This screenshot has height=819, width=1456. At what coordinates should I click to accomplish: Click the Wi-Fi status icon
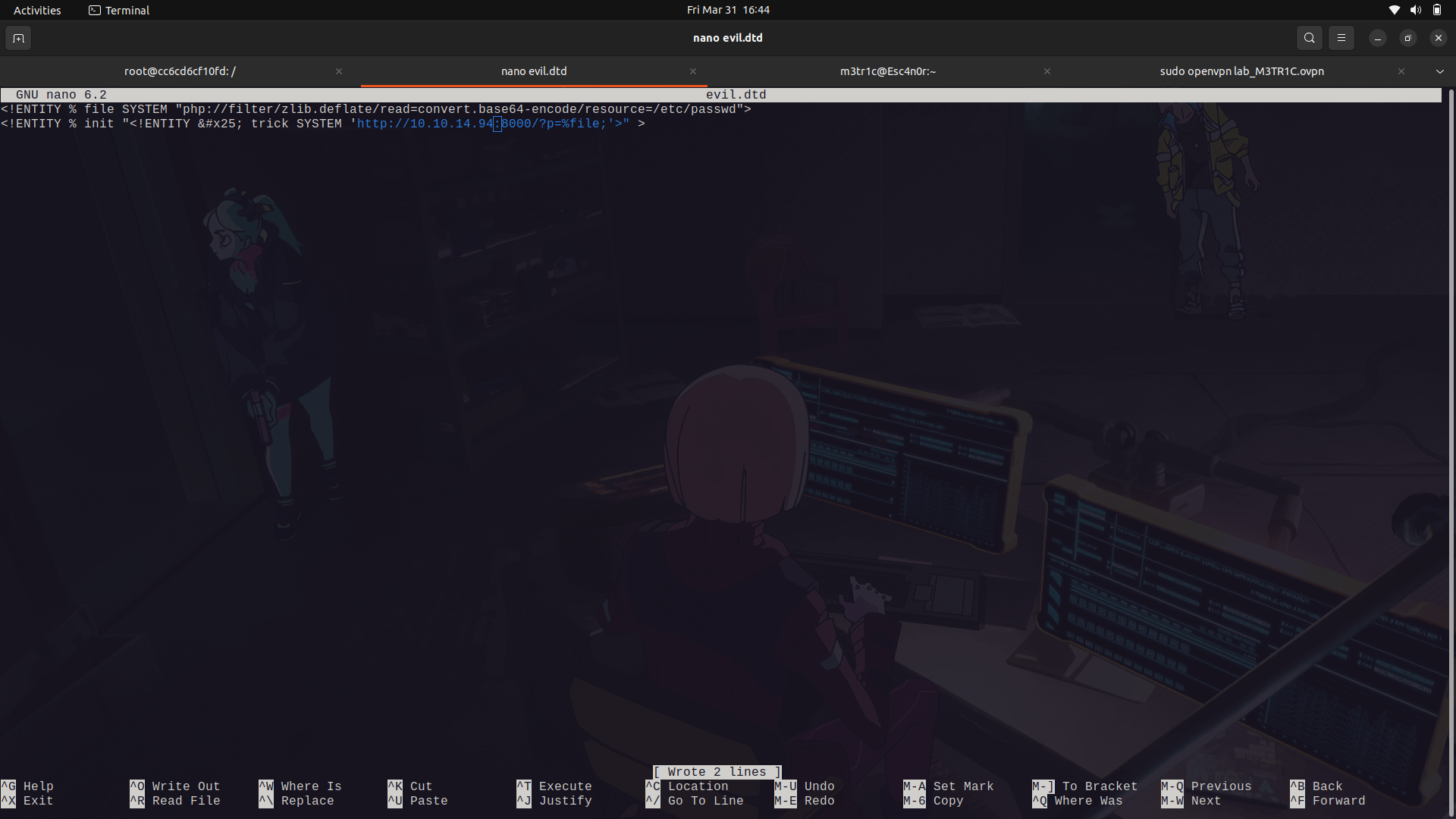(1394, 10)
